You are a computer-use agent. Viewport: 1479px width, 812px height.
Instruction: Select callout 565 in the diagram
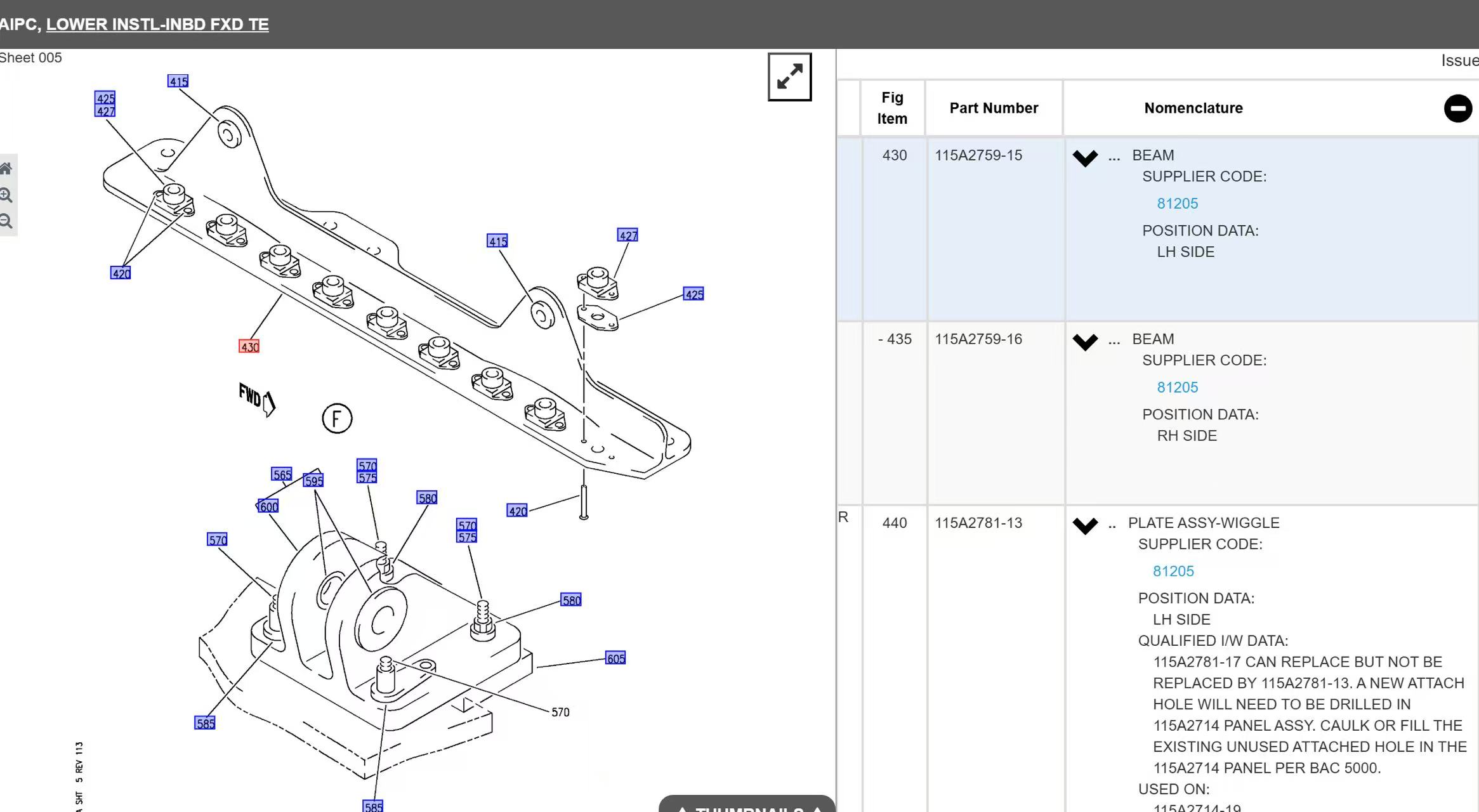282,475
